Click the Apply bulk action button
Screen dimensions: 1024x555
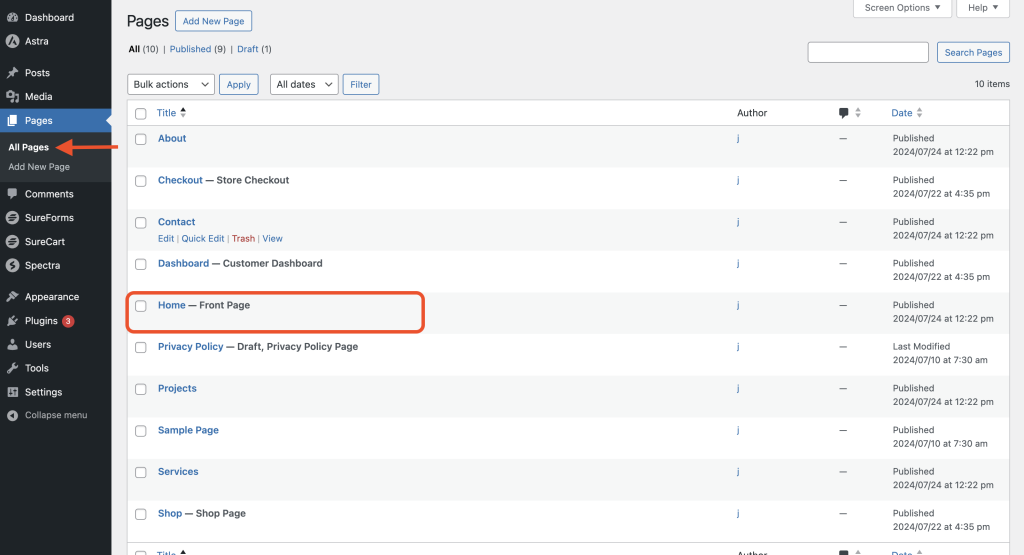point(238,84)
